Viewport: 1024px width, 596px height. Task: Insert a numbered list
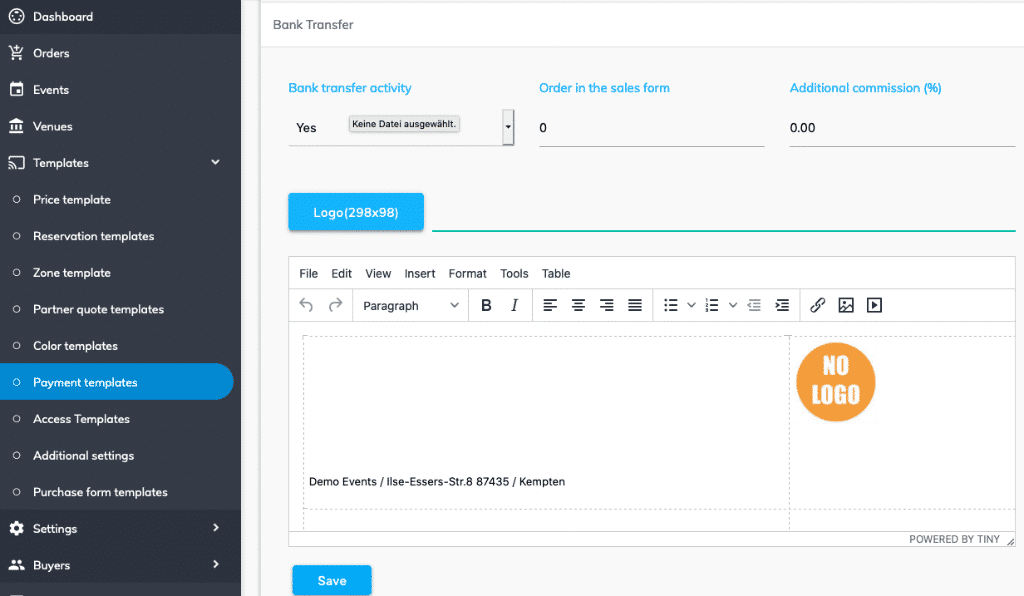coord(712,305)
